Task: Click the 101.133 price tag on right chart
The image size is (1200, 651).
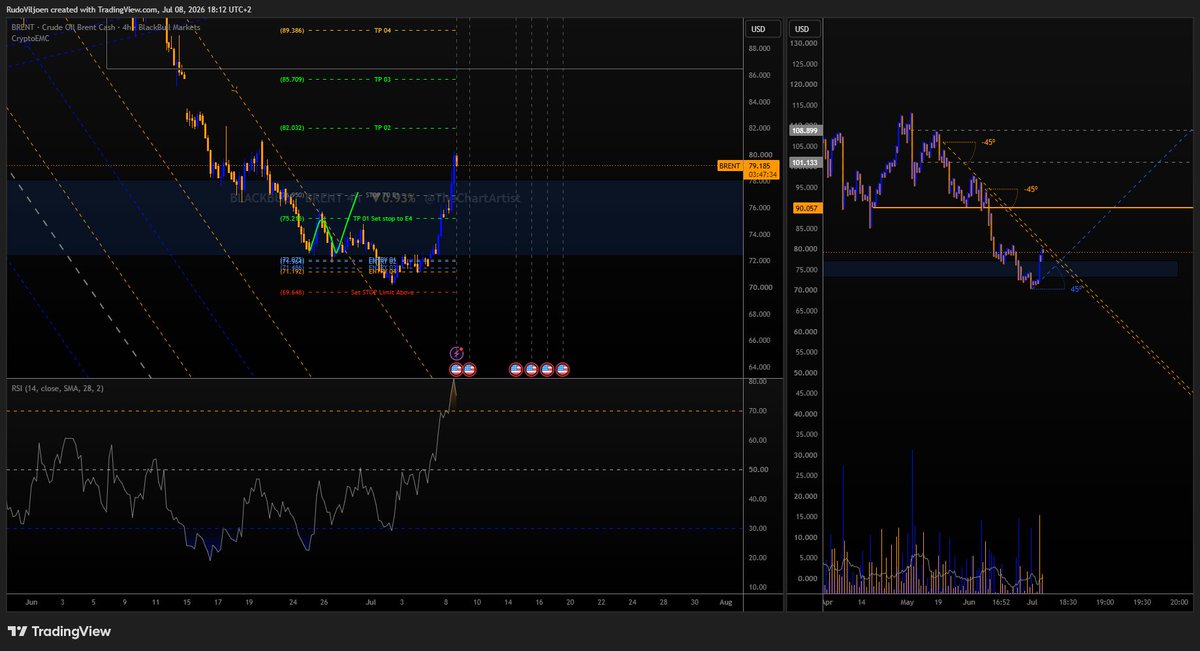Action: (x=806, y=162)
